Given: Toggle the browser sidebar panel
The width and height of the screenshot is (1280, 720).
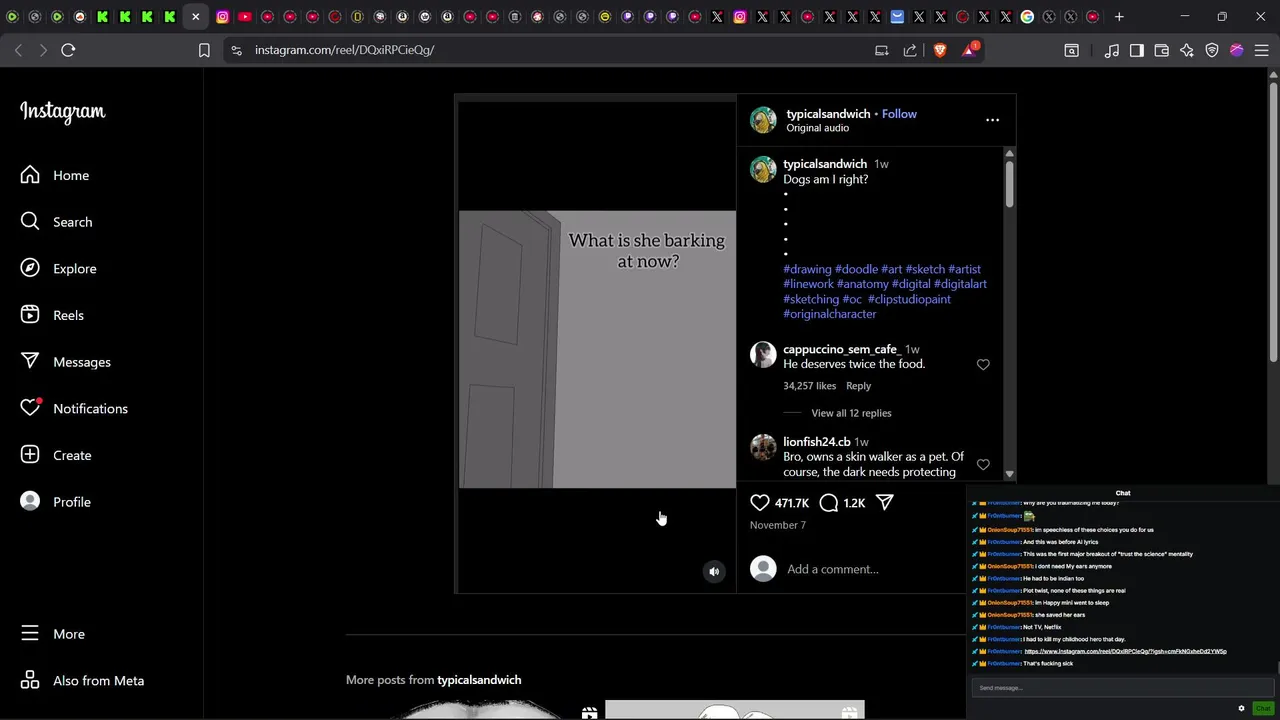Looking at the screenshot, I should point(1137,50).
